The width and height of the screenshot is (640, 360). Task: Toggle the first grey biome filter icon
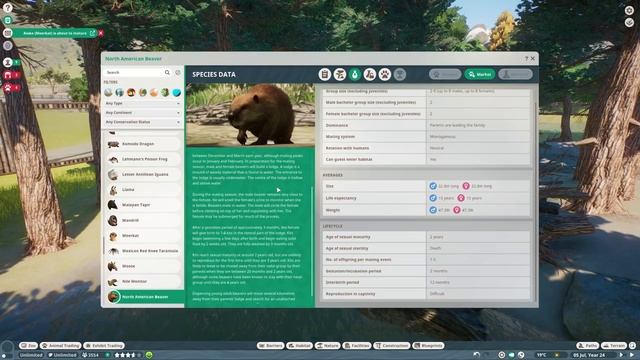click(x=108, y=92)
